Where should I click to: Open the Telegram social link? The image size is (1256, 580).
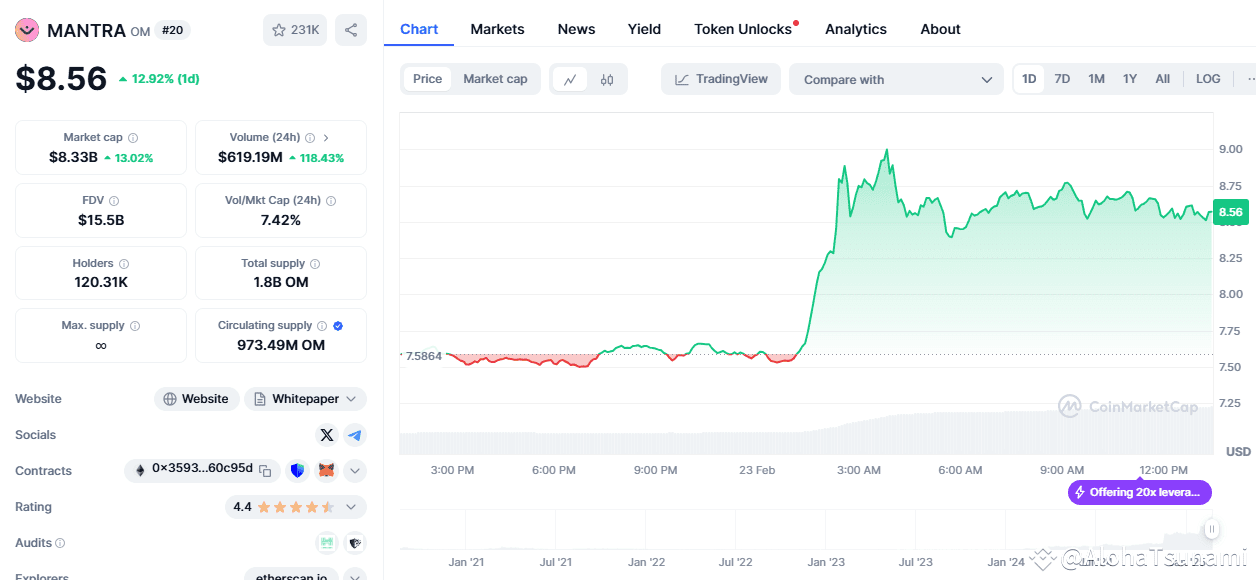352,434
